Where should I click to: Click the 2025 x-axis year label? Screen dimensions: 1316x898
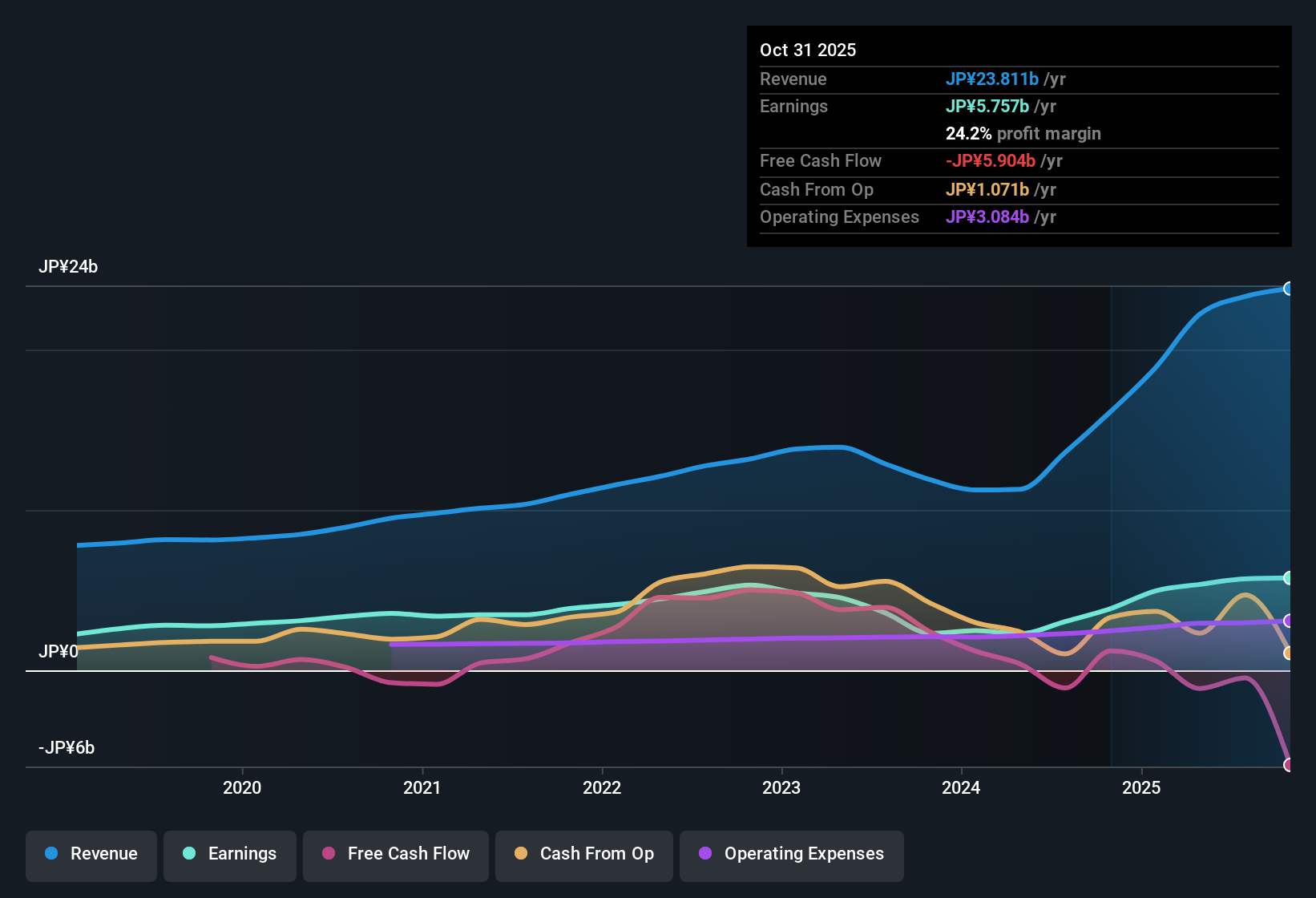point(1141,788)
